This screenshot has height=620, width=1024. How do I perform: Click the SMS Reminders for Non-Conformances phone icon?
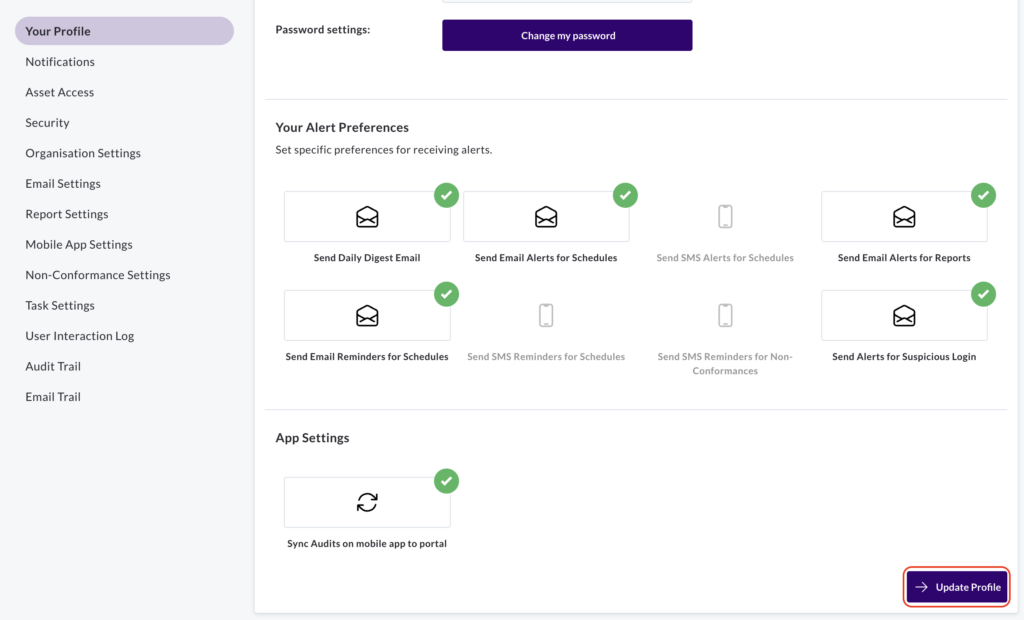point(725,316)
